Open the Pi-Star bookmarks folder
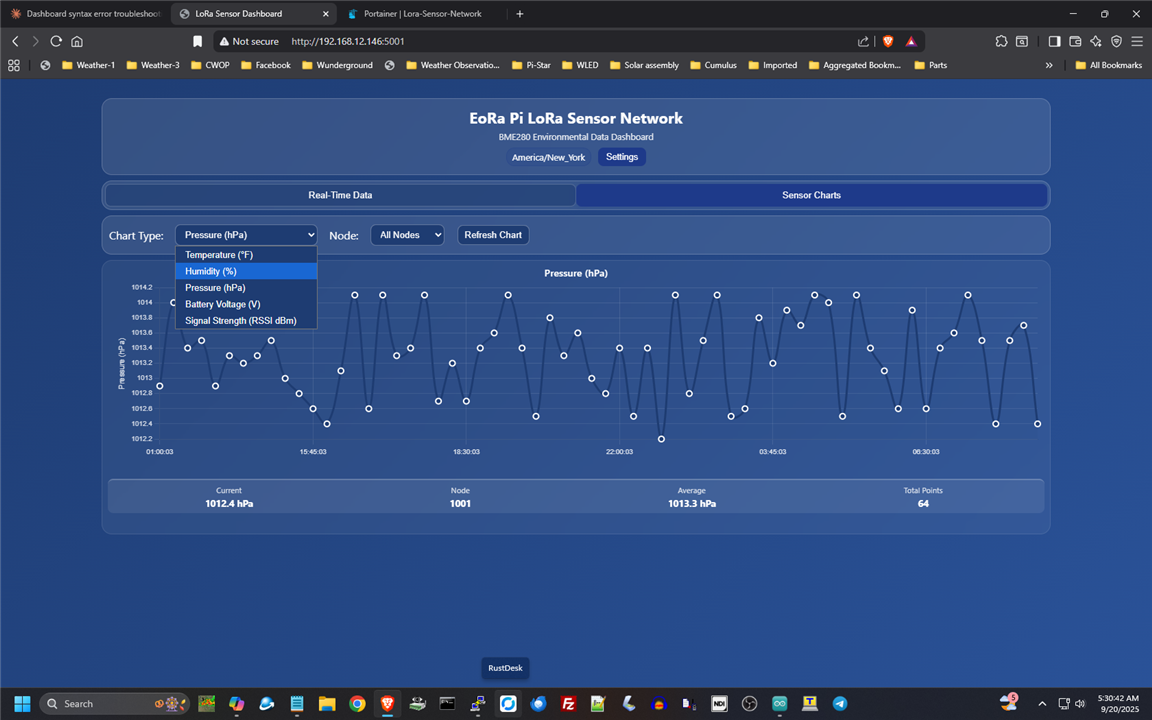The height and width of the screenshot is (720, 1152). point(531,65)
